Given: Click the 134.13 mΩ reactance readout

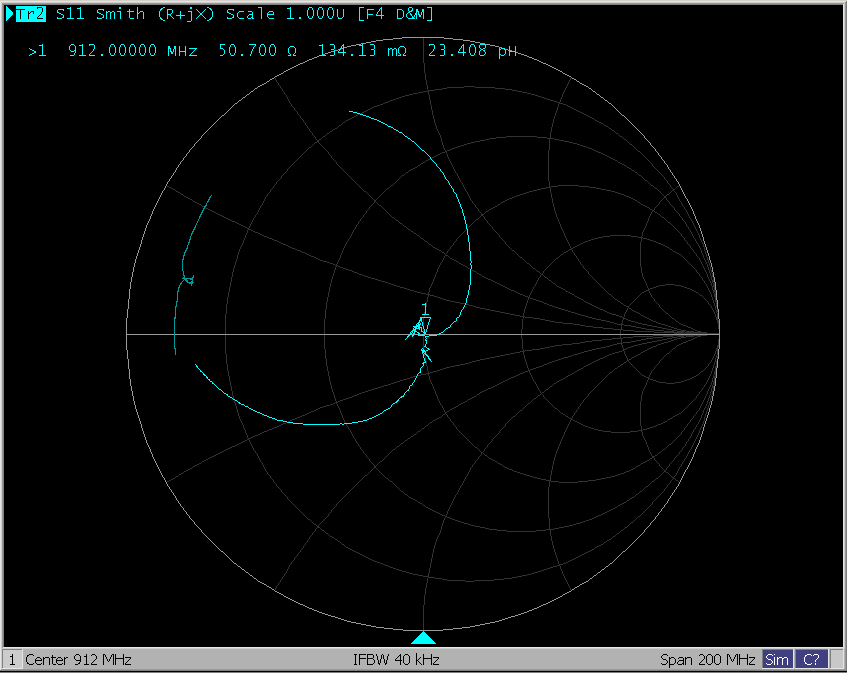Looking at the screenshot, I should (362, 51).
